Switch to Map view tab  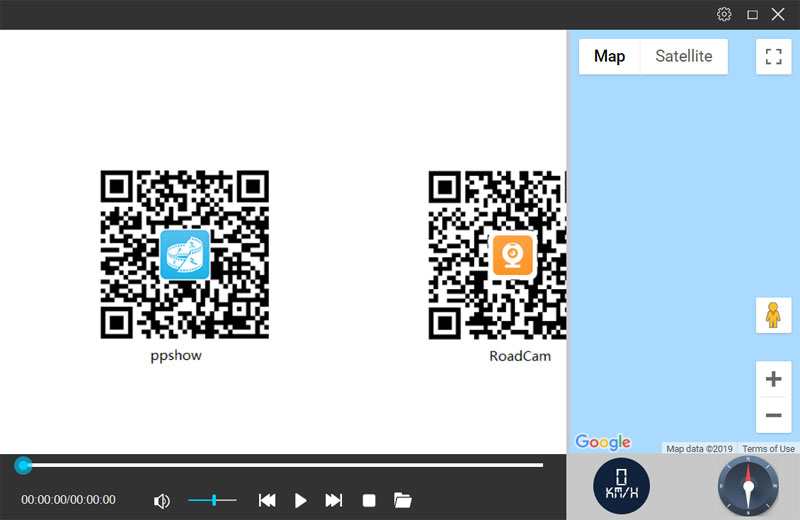pos(609,56)
